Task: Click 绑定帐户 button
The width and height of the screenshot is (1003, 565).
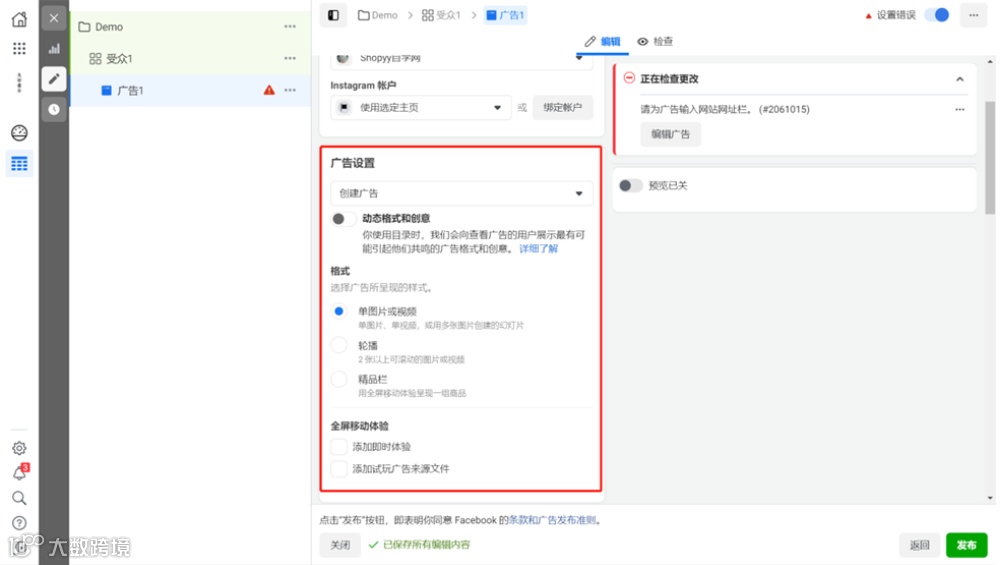Action: click(x=562, y=107)
